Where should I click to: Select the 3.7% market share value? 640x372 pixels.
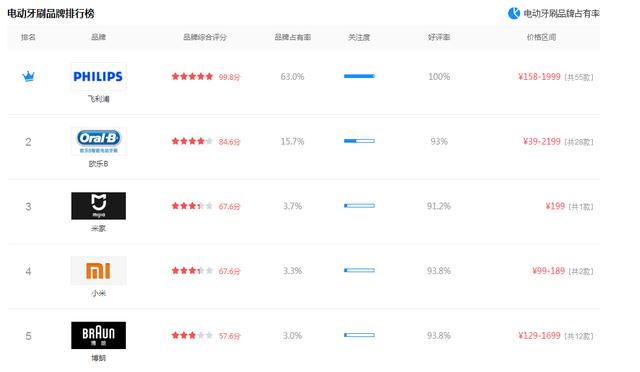(293, 206)
